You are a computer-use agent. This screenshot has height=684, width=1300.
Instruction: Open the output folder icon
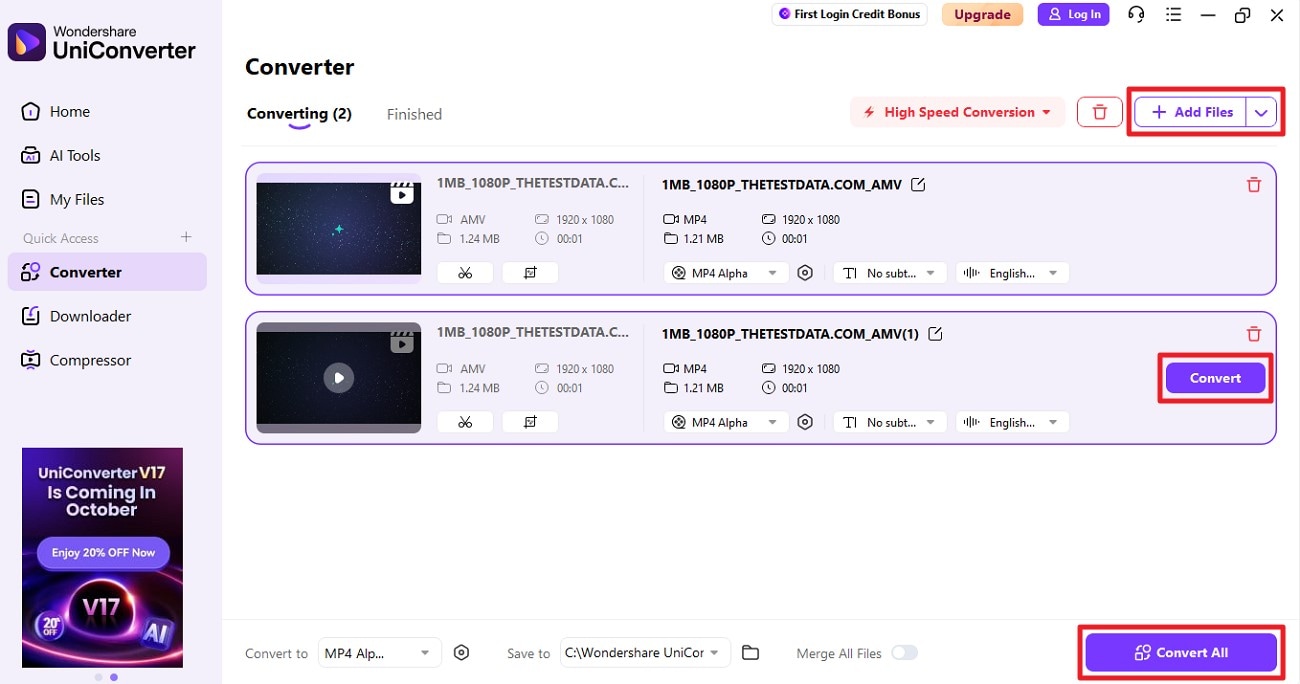click(750, 653)
